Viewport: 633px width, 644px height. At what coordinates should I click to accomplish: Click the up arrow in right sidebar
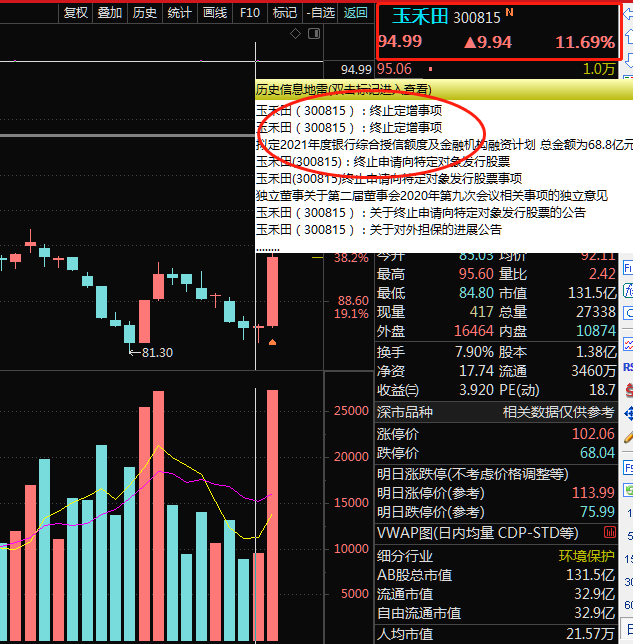pos(629,37)
